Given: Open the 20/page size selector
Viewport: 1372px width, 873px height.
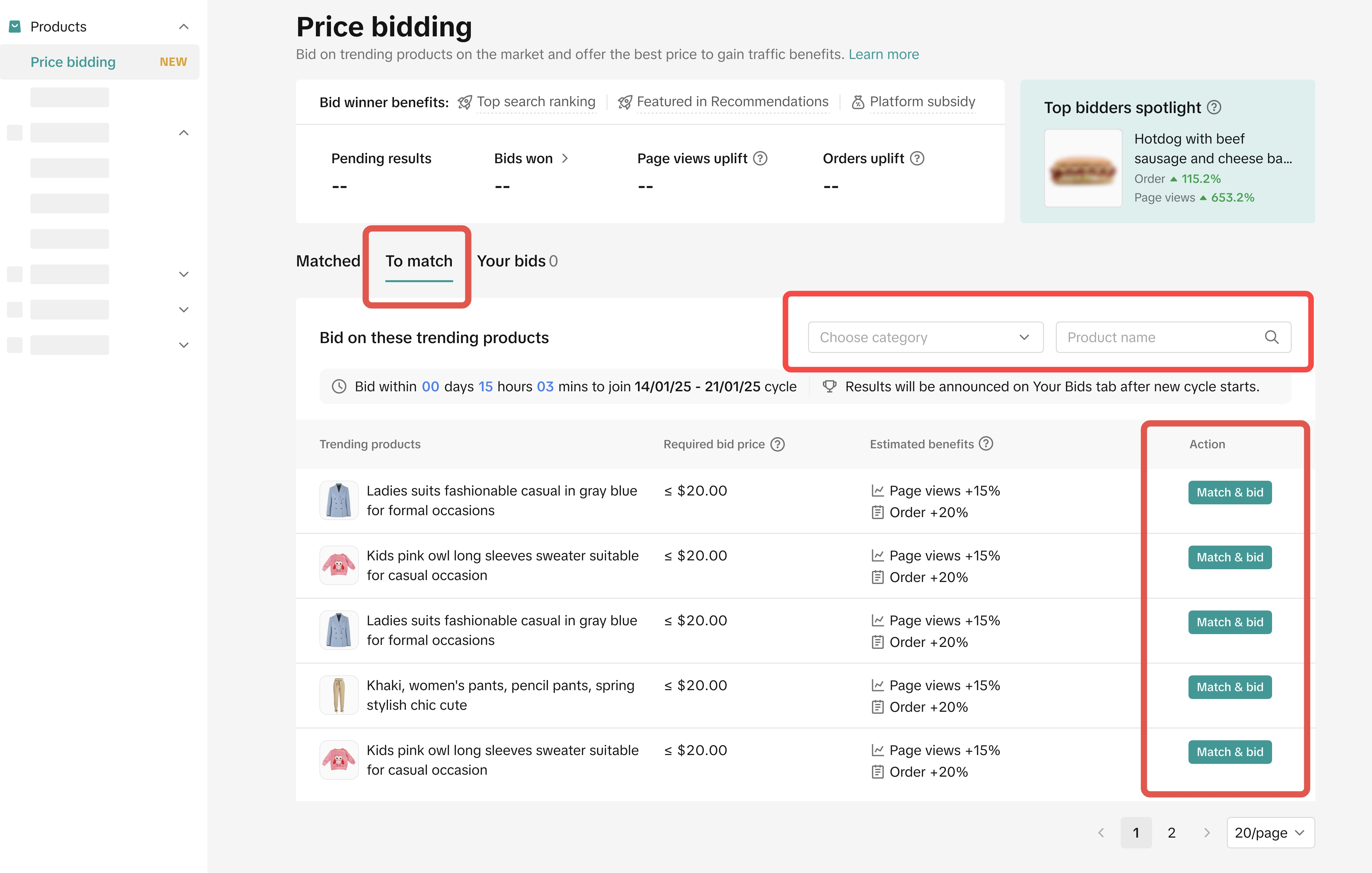Looking at the screenshot, I should (x=1270, y=833).
